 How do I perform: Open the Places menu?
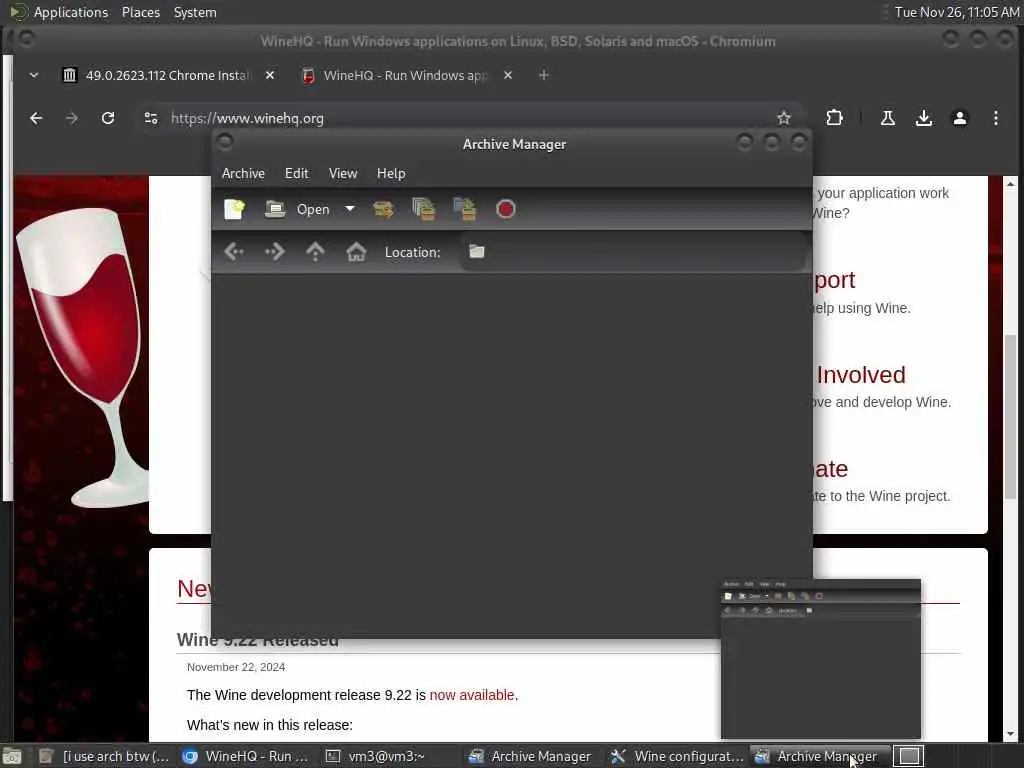tap(140, 12)
